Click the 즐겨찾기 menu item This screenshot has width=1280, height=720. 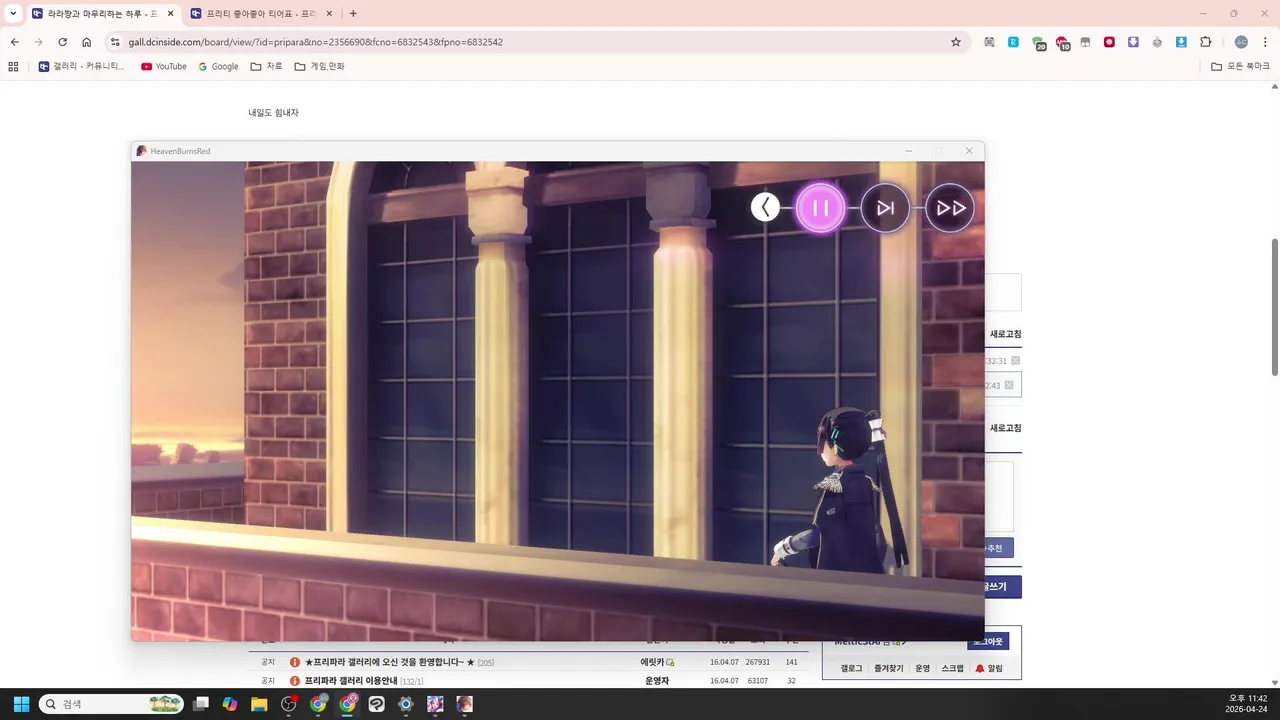pyautogui.click(x=888, y=668)
